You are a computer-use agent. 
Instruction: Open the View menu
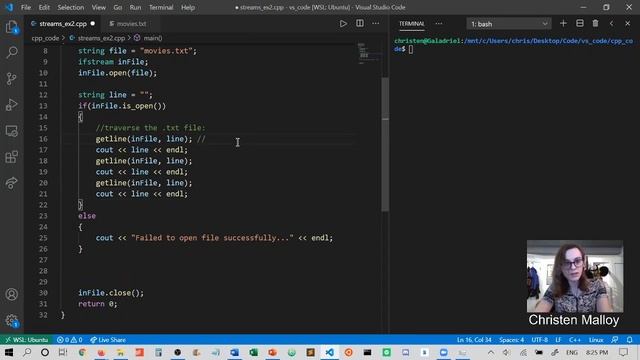[98, 7]
